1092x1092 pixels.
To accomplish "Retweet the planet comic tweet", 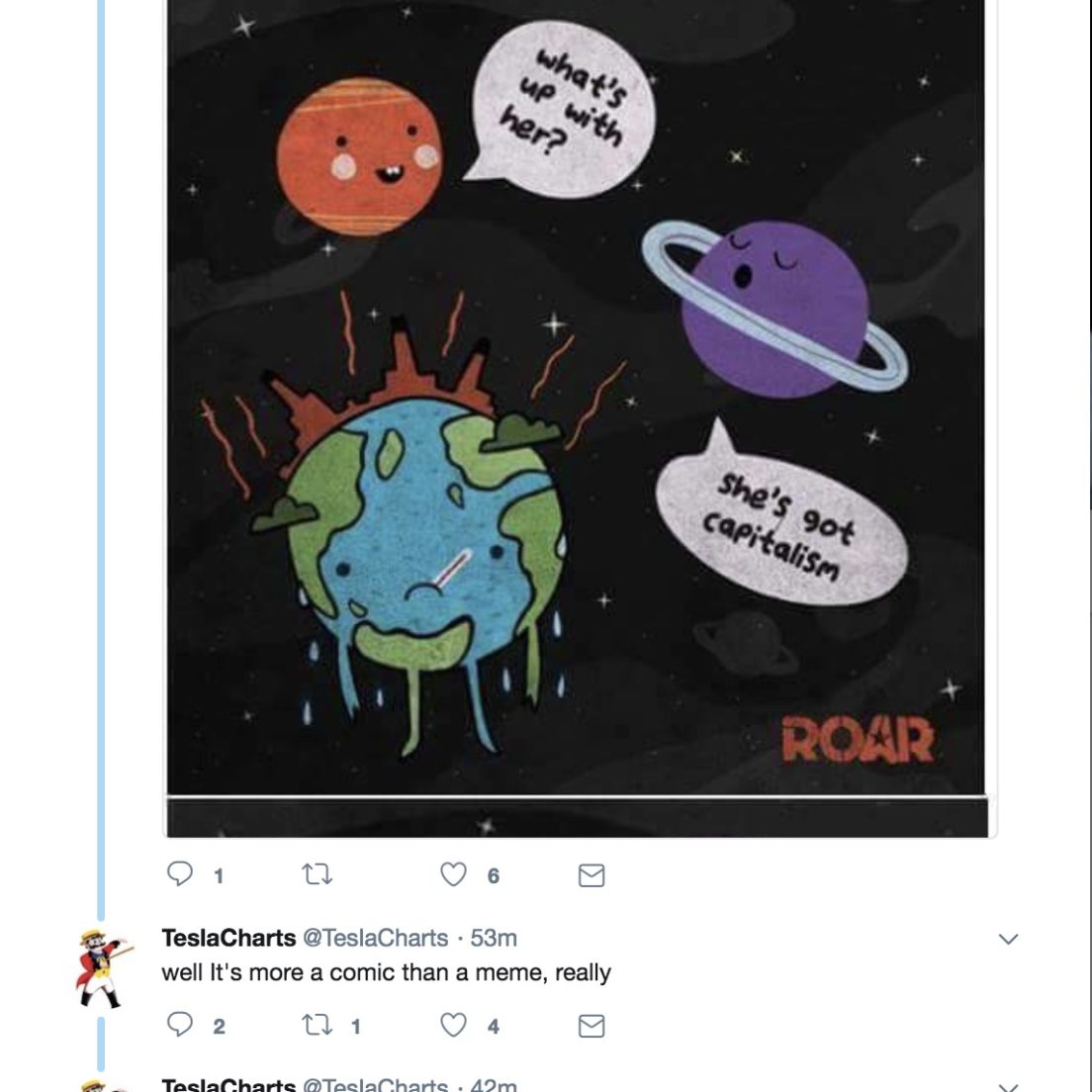I will [317, 874].
